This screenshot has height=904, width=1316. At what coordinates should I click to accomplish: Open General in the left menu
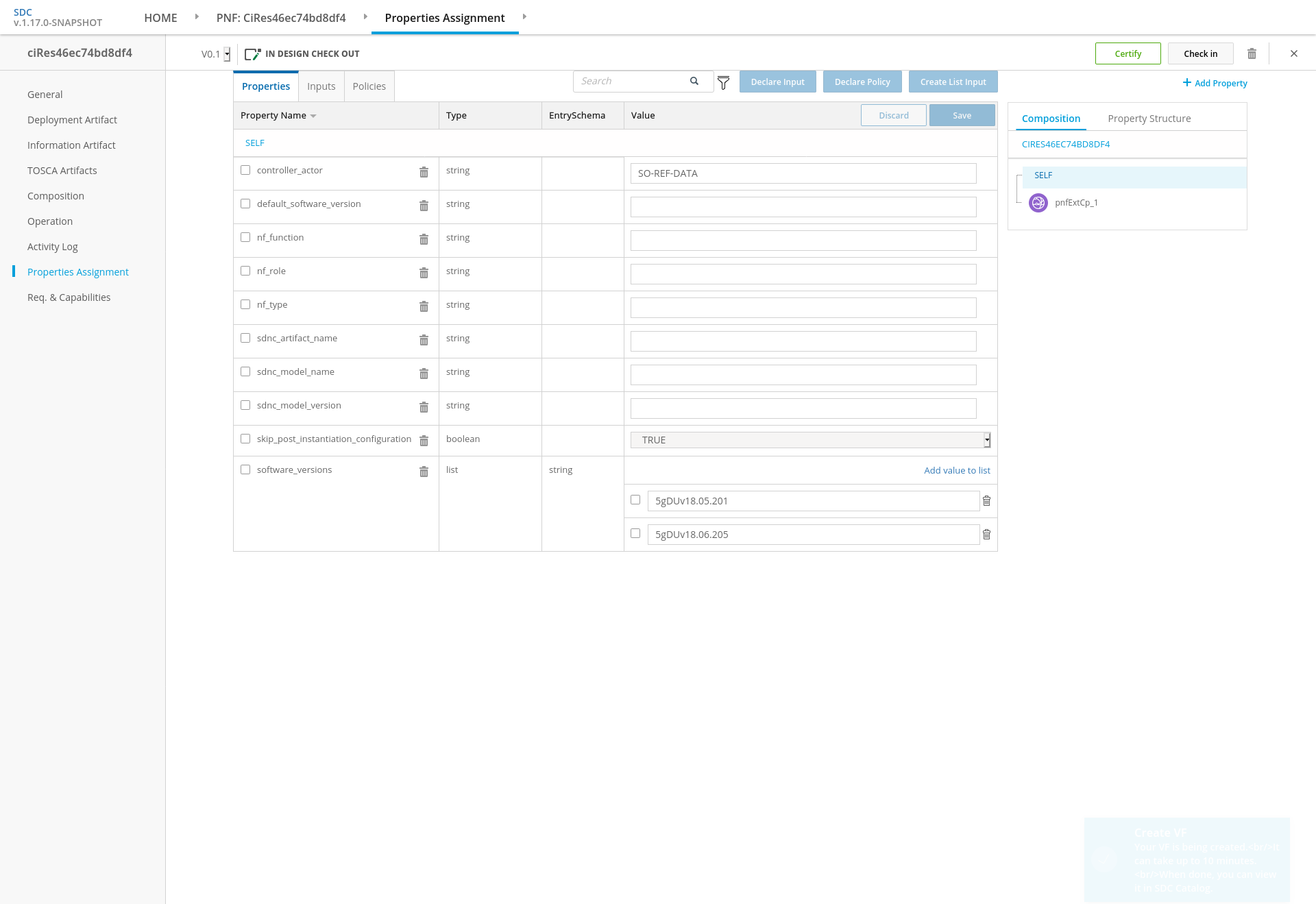coord(45,95)
